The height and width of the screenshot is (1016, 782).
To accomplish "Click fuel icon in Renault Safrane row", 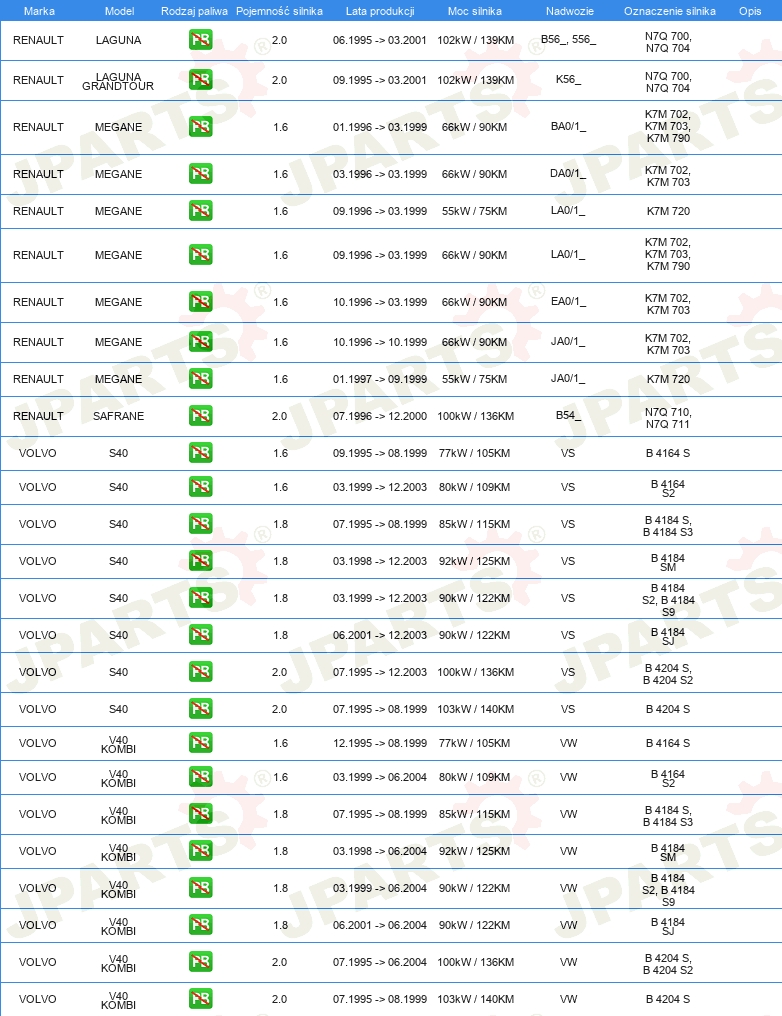I will coord(201,415).
